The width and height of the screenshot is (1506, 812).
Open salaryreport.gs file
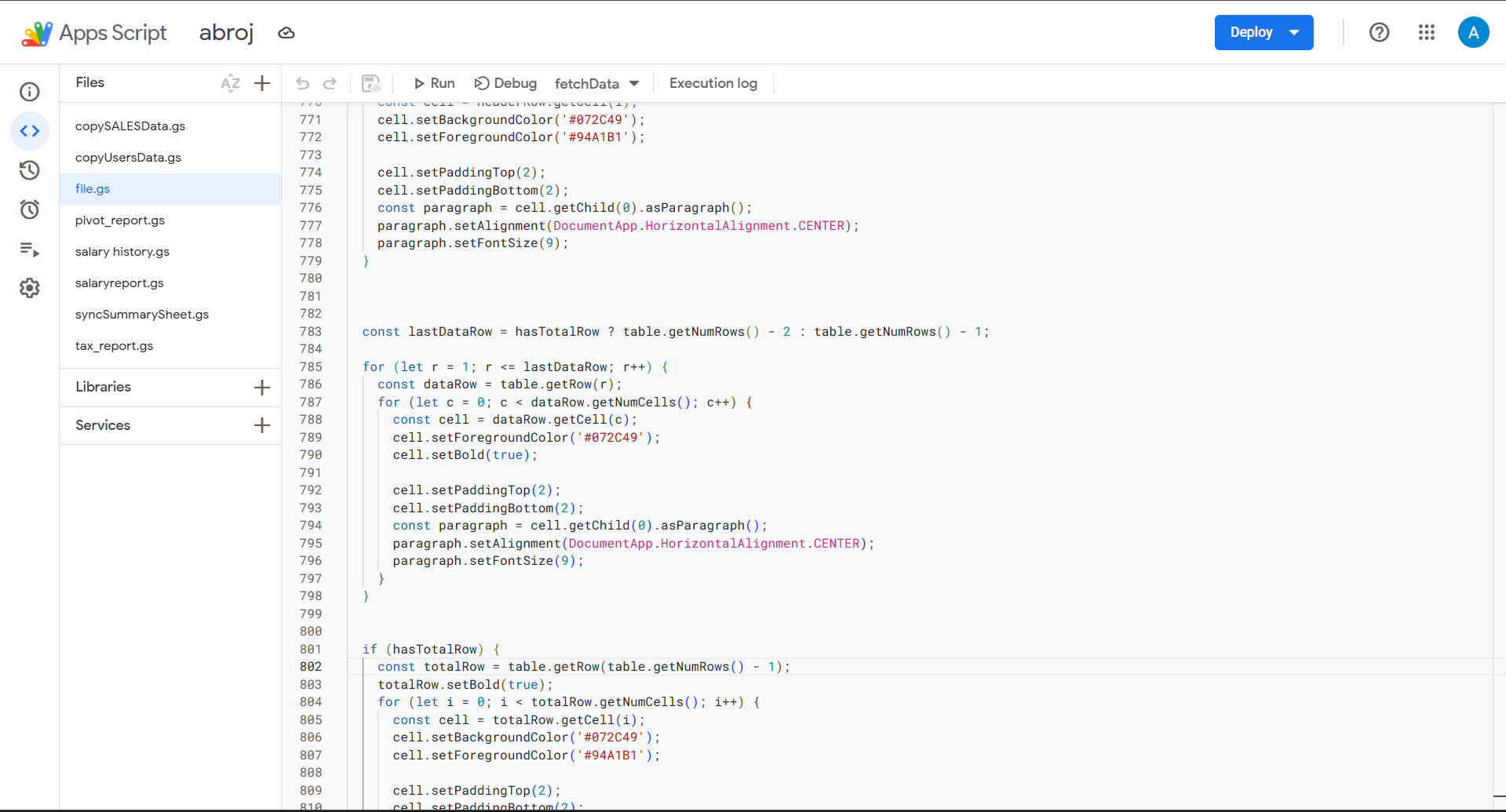coord(119,283)
